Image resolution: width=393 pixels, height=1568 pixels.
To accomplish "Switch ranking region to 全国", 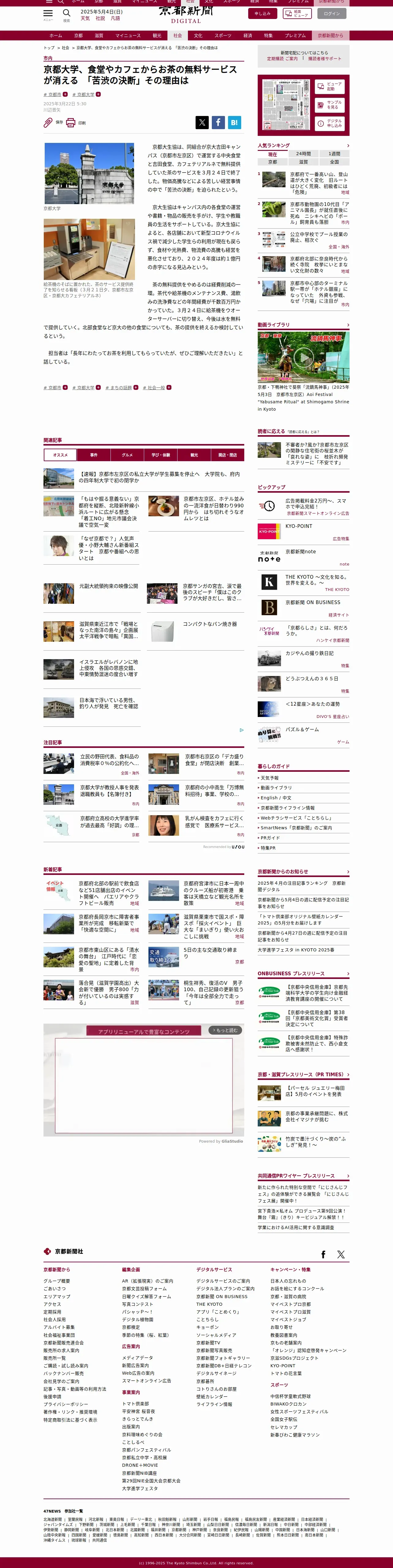I will pyautogui.click(x=335, y=162).
